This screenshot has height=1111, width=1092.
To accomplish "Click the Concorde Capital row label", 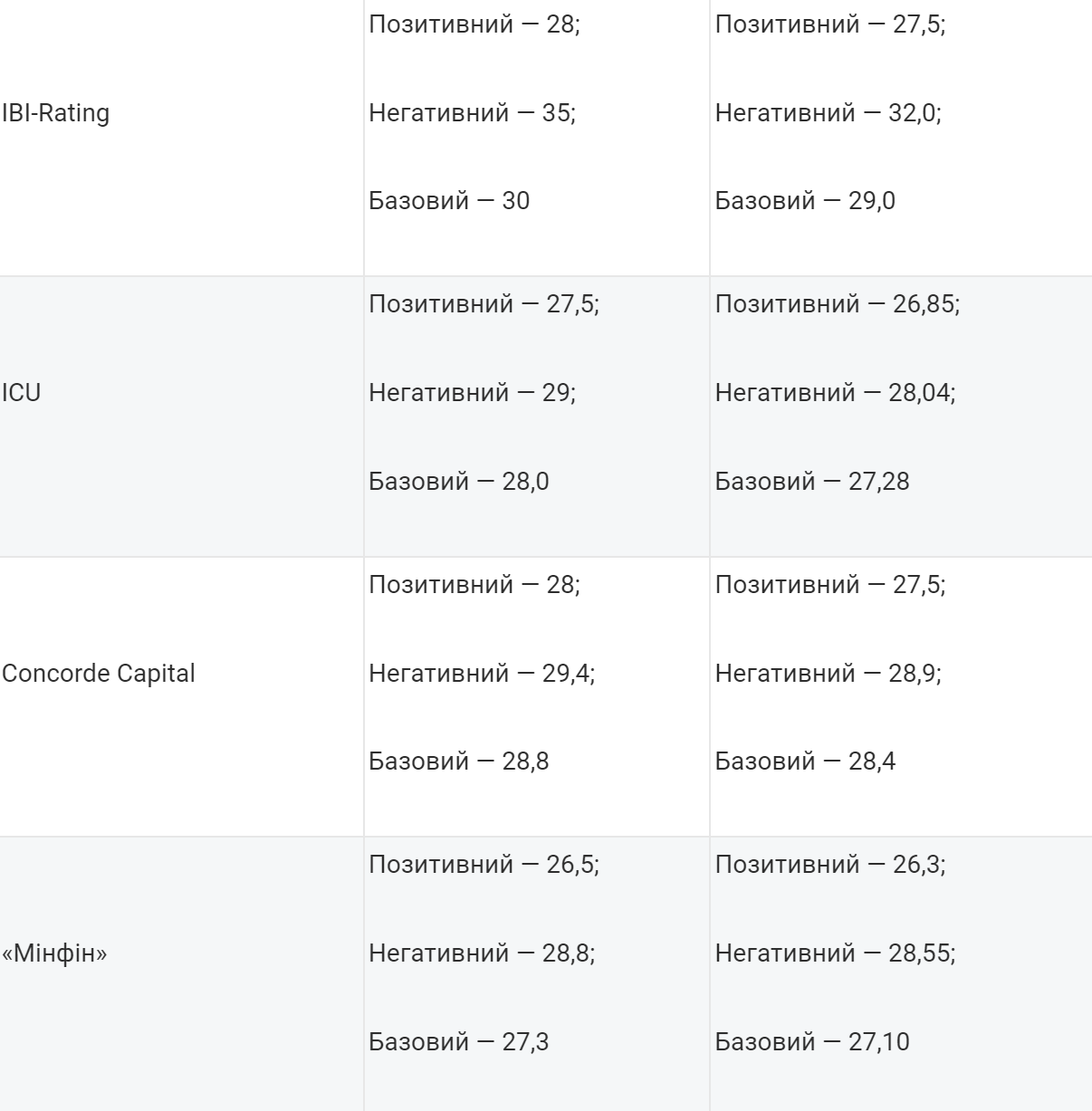I will [99, 674].
